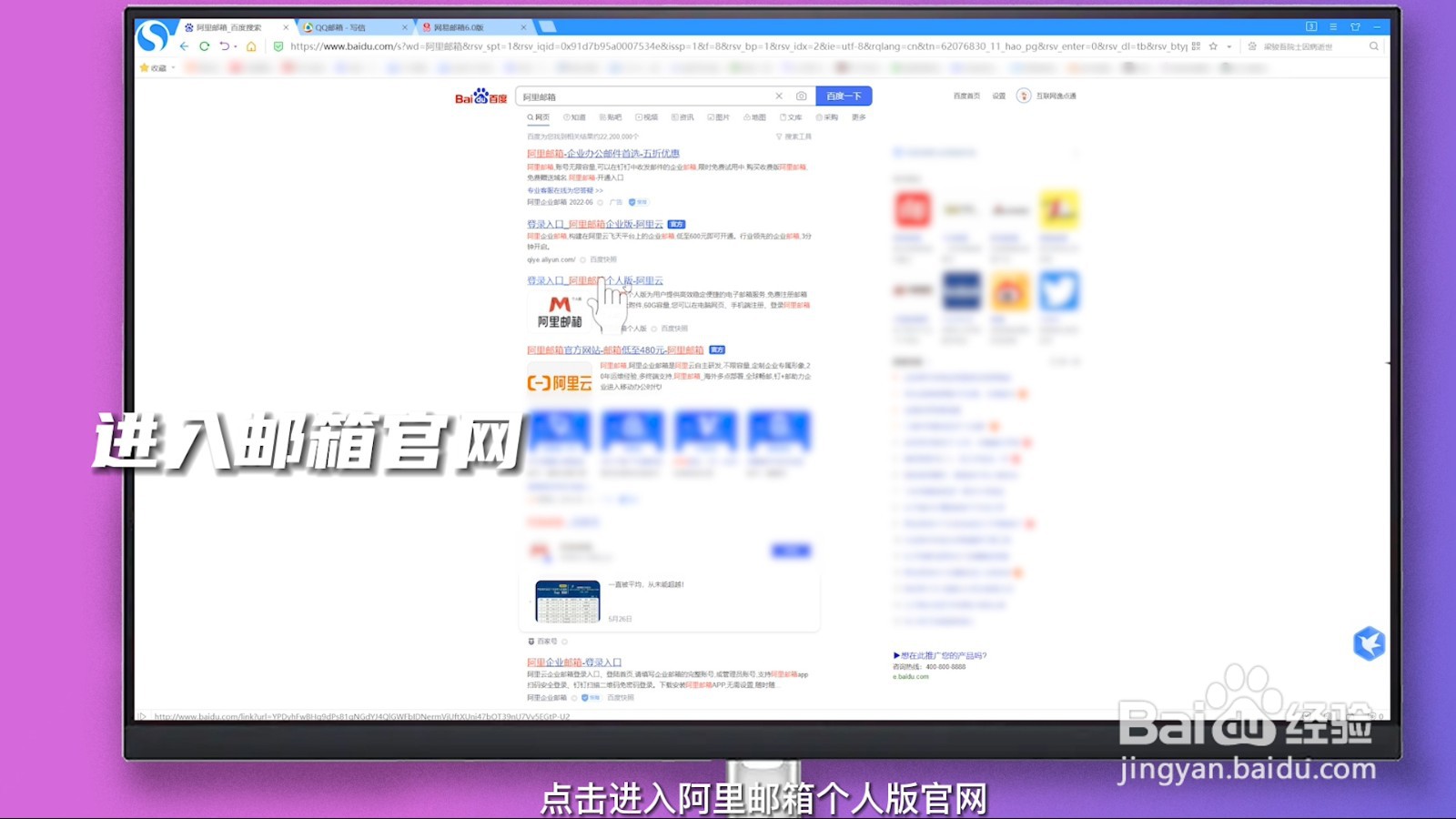Click the Sogou browser logo icon
This screenshot has height=819, width=1456.
(153, 36)
